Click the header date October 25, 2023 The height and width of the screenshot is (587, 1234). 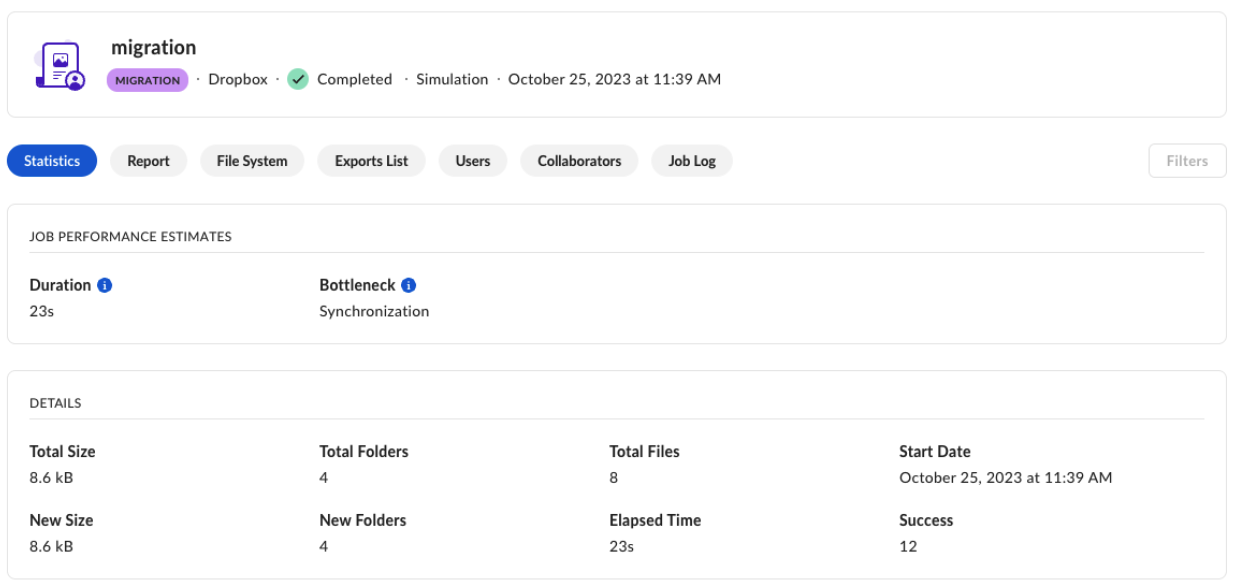pyautogui.click(x=614, y=79)
